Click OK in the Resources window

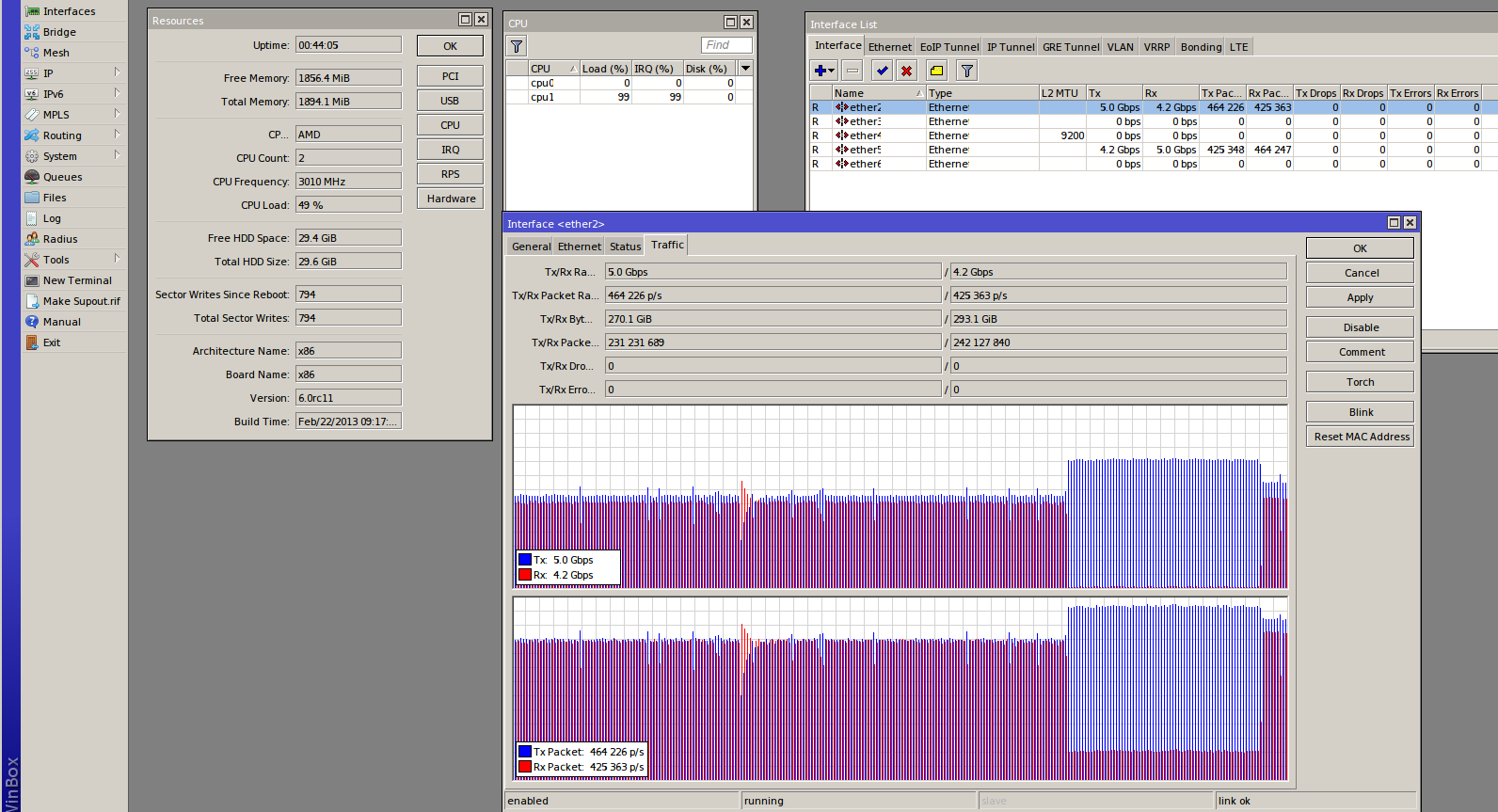click(x=450, y=46)
